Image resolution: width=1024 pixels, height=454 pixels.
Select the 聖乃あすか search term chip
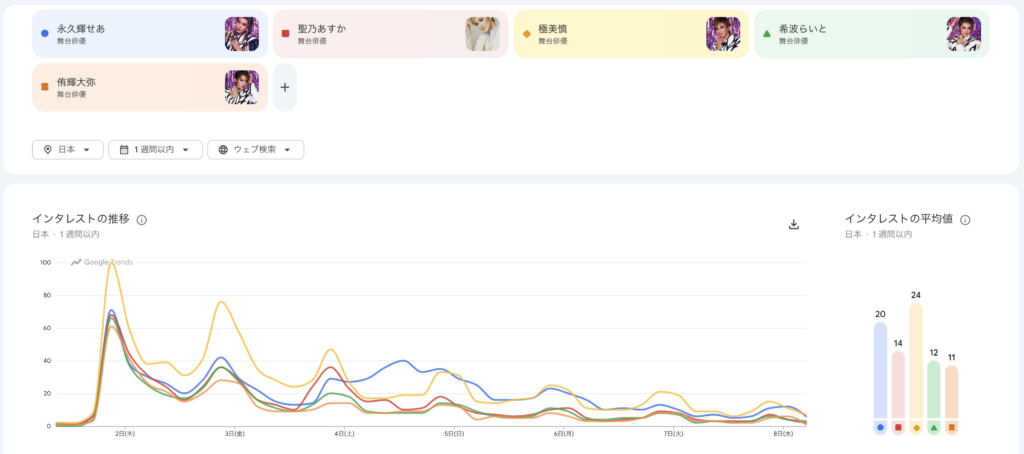click(x=391, y=34)
